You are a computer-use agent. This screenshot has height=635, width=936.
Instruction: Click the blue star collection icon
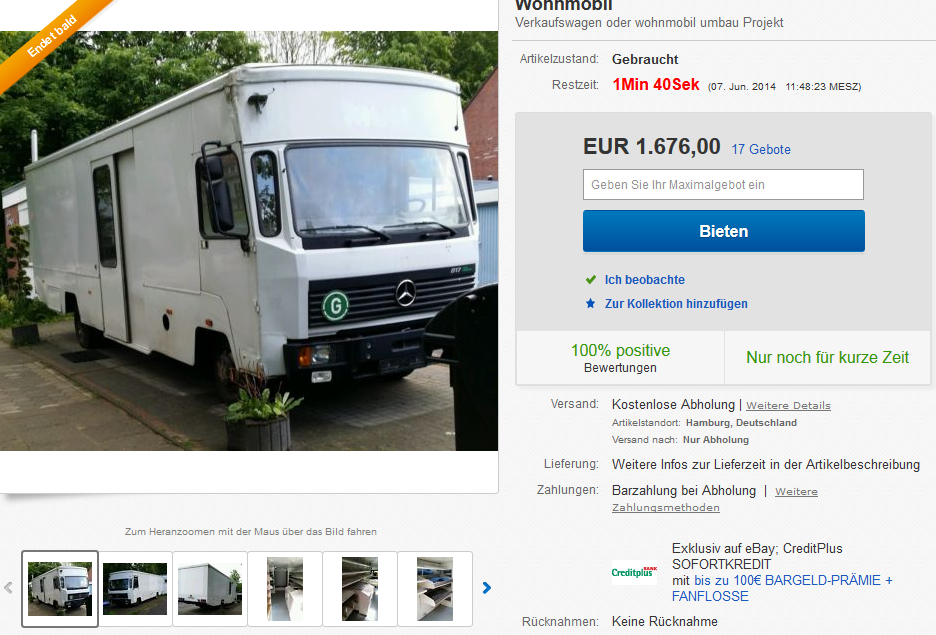(590, 303)
